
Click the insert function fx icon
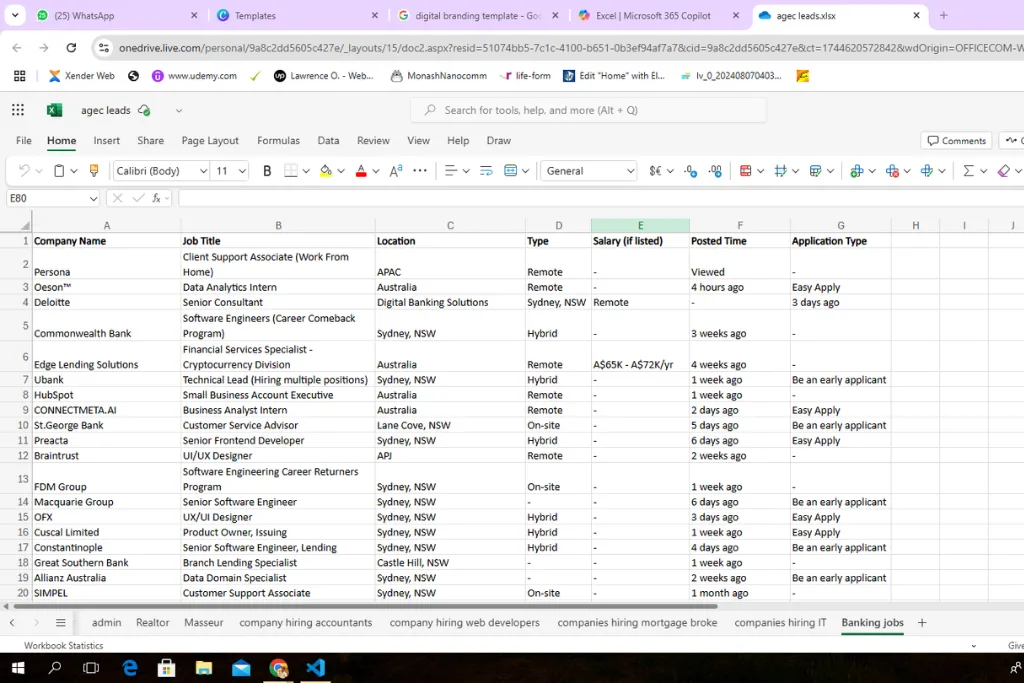[x=157, y=198]
